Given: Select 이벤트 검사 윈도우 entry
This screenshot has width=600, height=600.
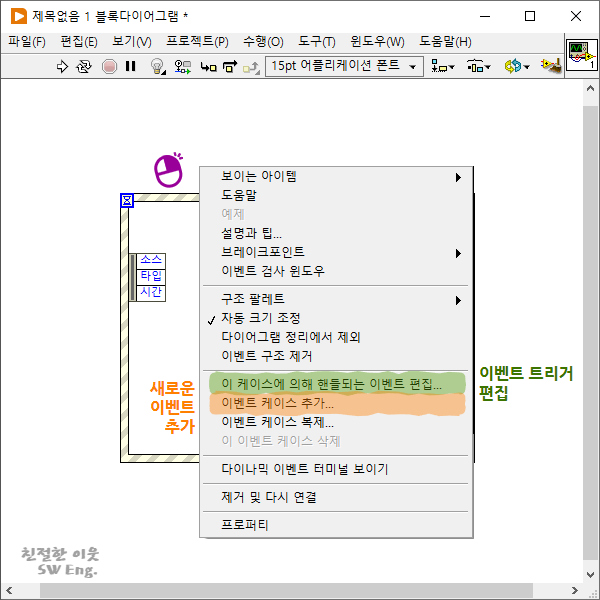Looking at the screenshot, I should click(x=336, y=271).
